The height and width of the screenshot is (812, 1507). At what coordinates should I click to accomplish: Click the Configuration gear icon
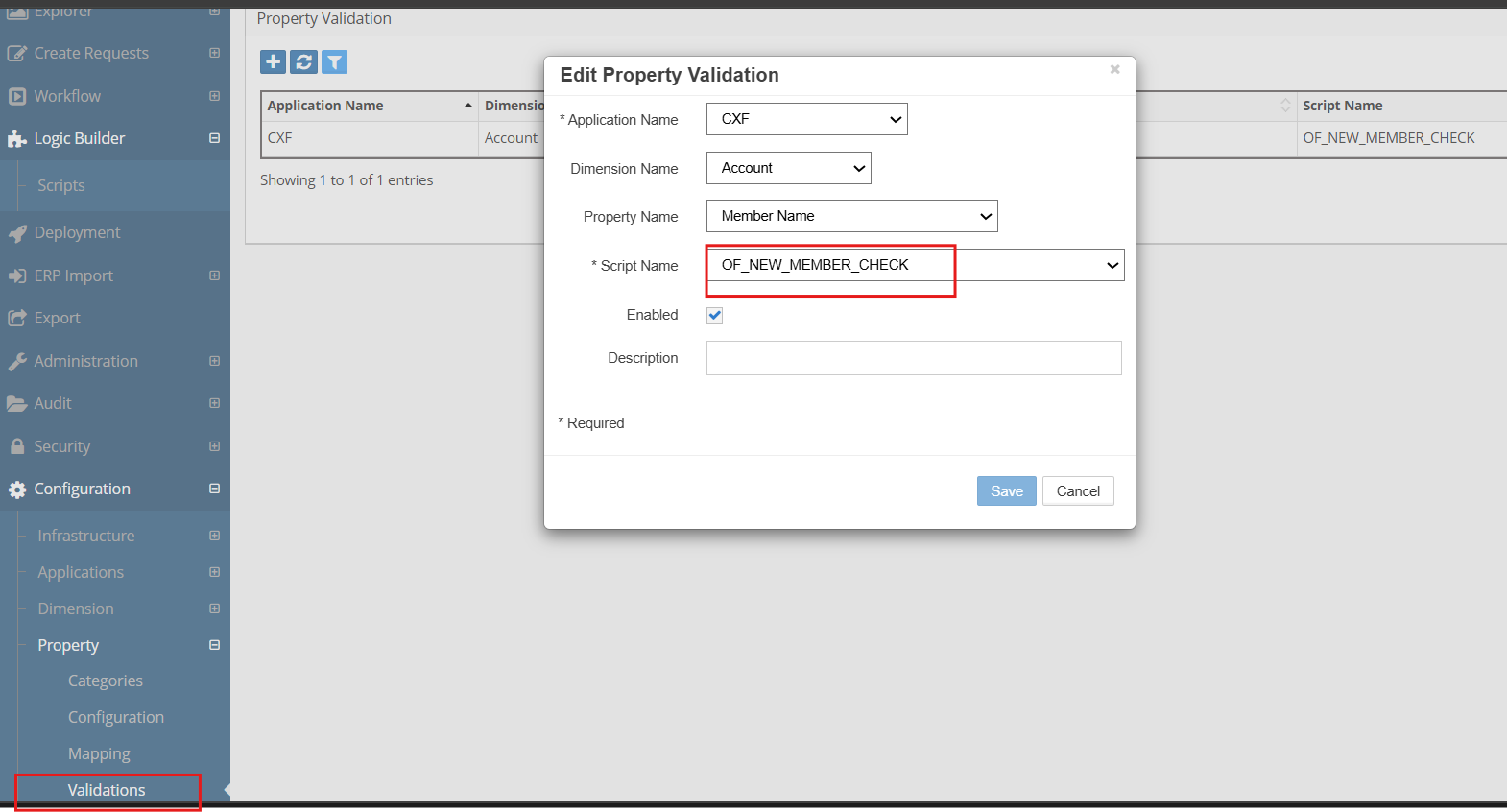16,490
